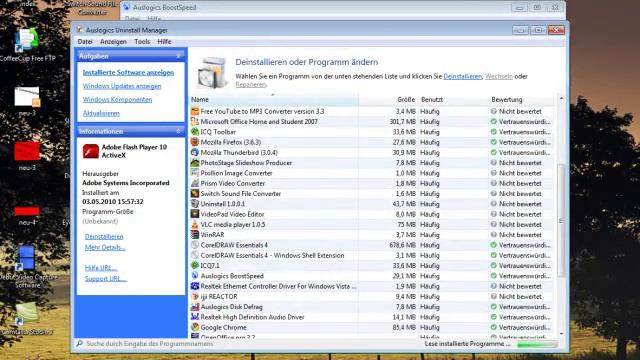Select the iiji REACTOR icon
The image size is (640, 360).
(x=195, y=296)
